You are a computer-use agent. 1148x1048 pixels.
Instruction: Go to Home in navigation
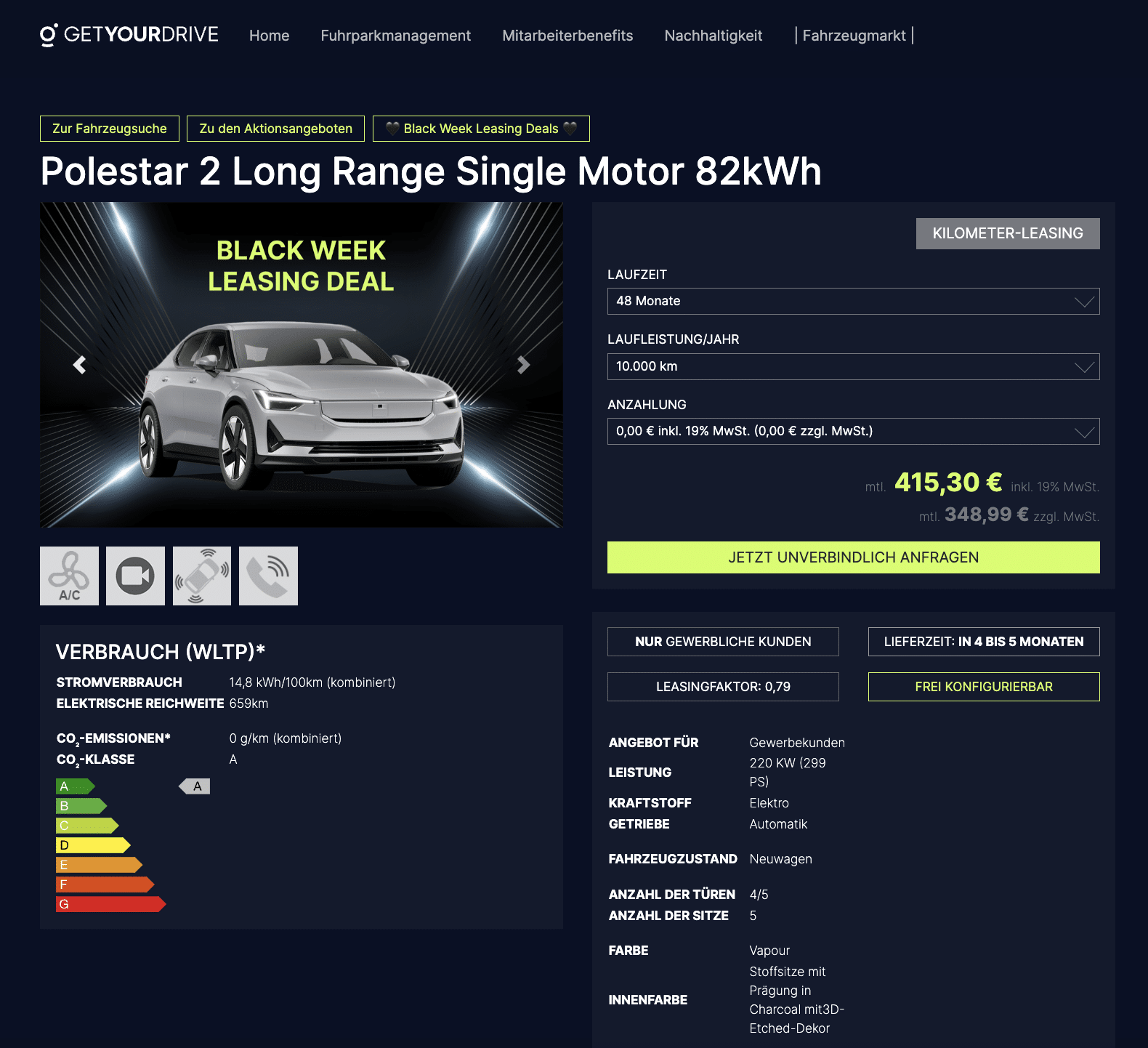coord(269,36)
